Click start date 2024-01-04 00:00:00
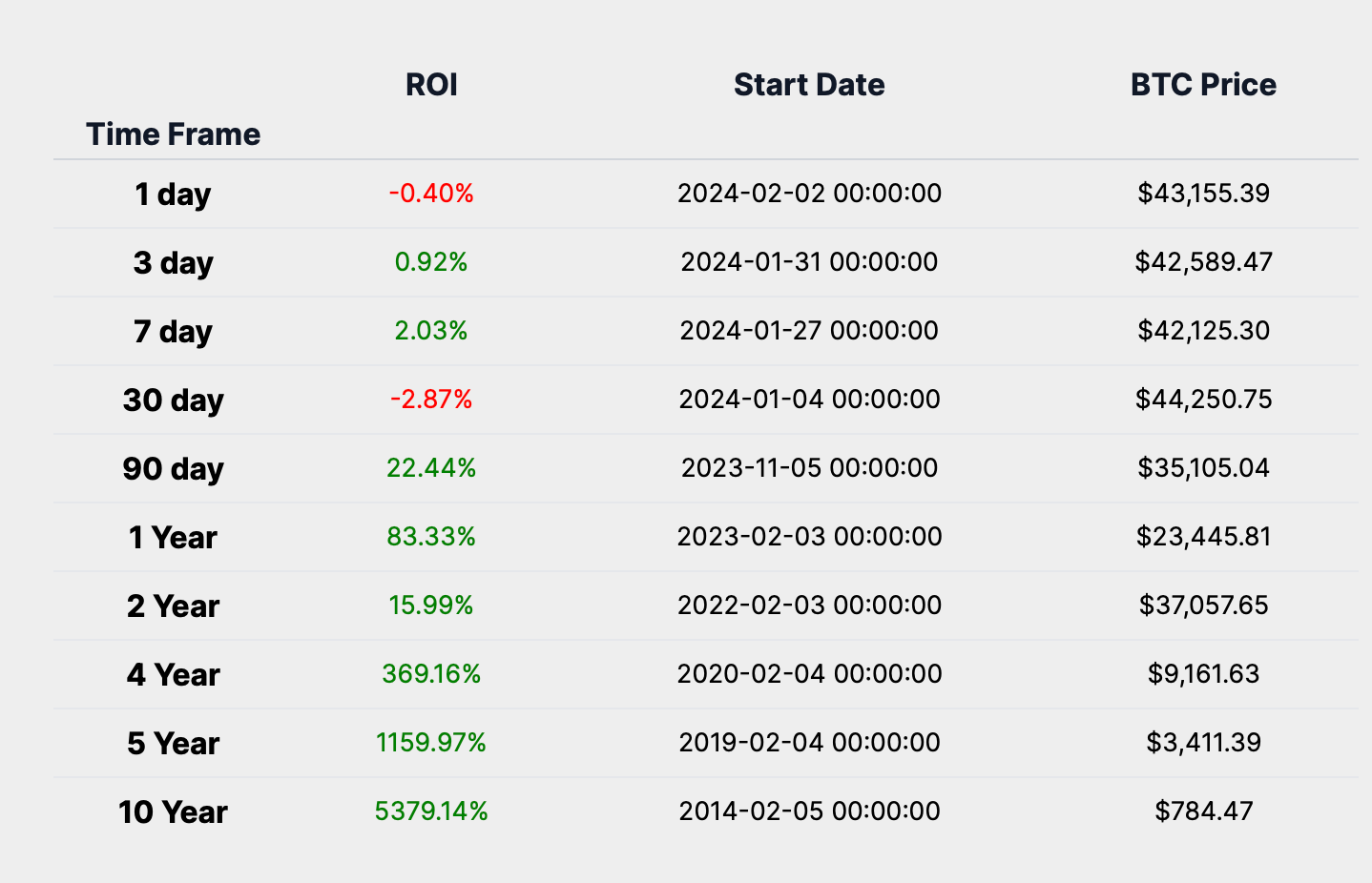Viewport: 1372px width, 883px height. (x=809, y=400)
